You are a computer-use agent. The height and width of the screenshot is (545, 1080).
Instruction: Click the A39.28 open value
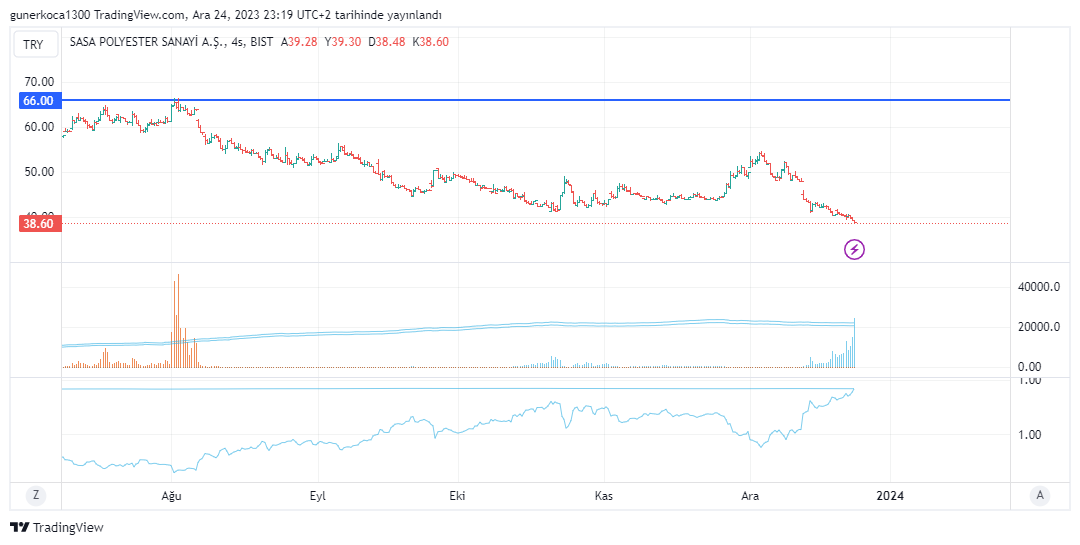(x=299, y=42)
